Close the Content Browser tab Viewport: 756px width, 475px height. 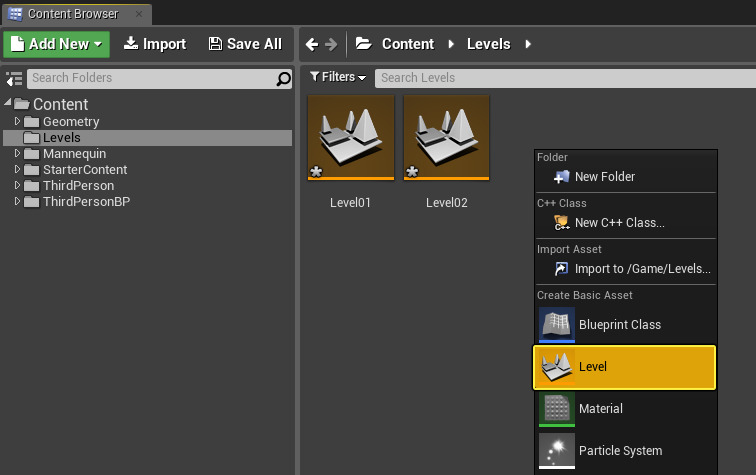(x=139, y=14)
